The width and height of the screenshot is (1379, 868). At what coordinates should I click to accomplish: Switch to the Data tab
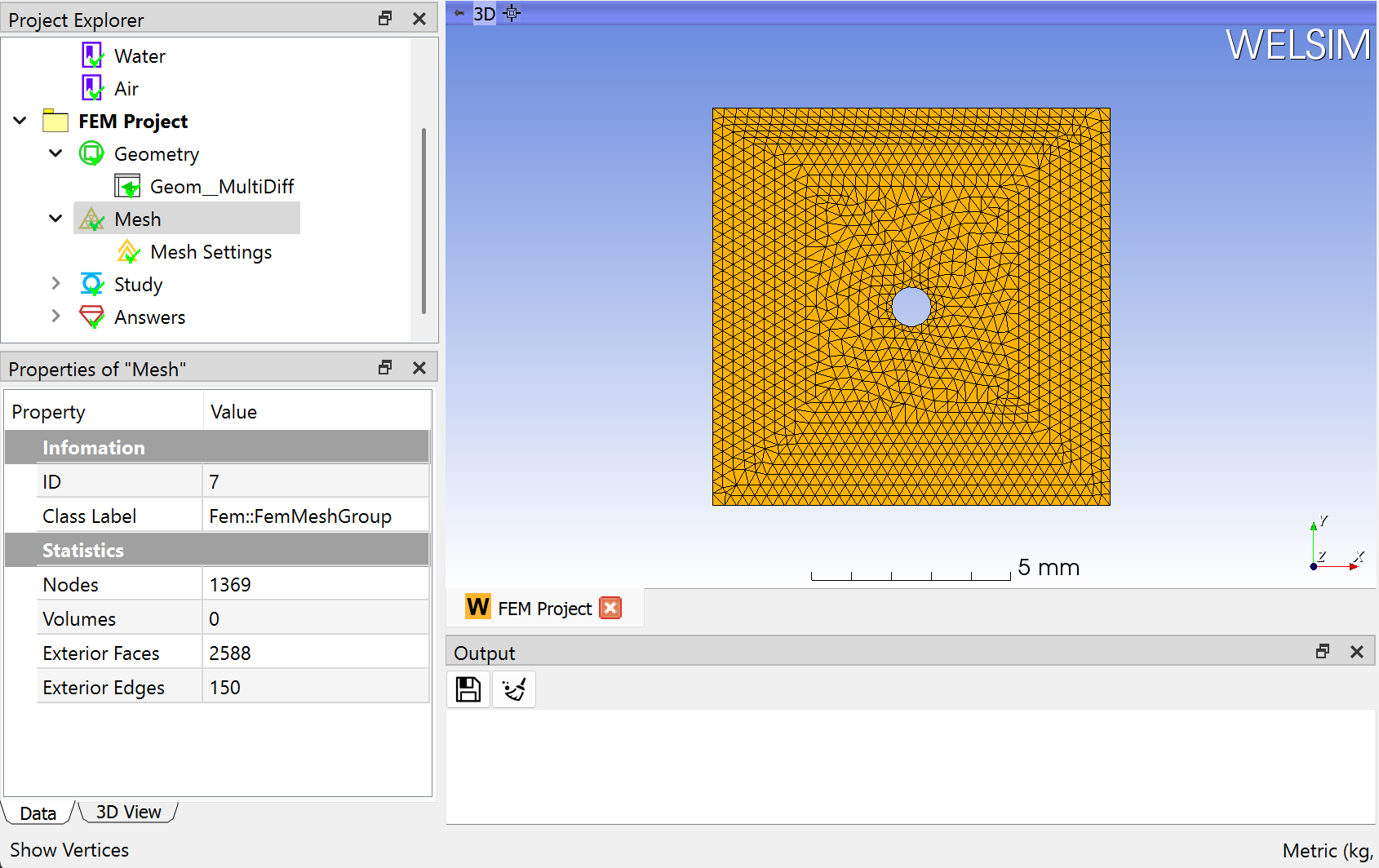38,813
